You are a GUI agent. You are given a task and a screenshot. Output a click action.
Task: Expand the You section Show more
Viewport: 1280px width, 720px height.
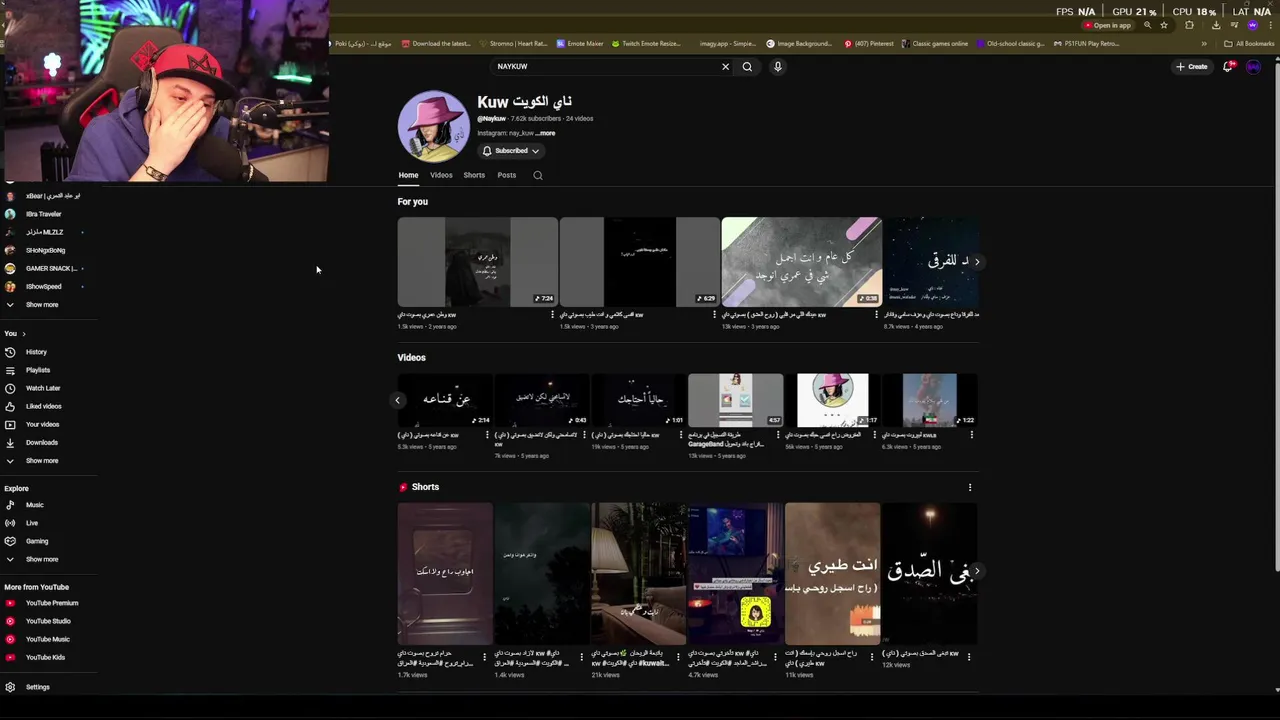[x=42, y=461]
